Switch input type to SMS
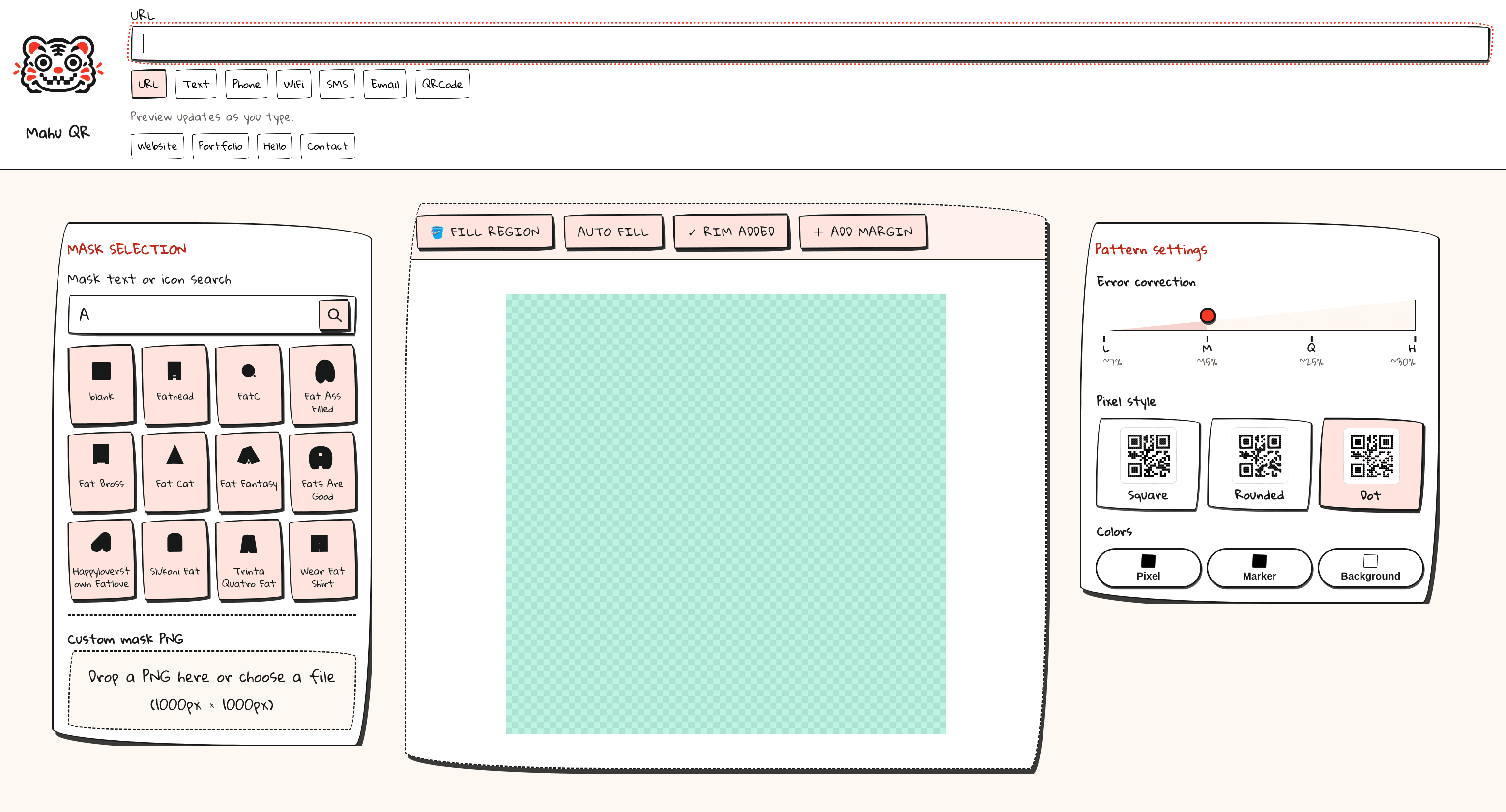 (337, 84)
